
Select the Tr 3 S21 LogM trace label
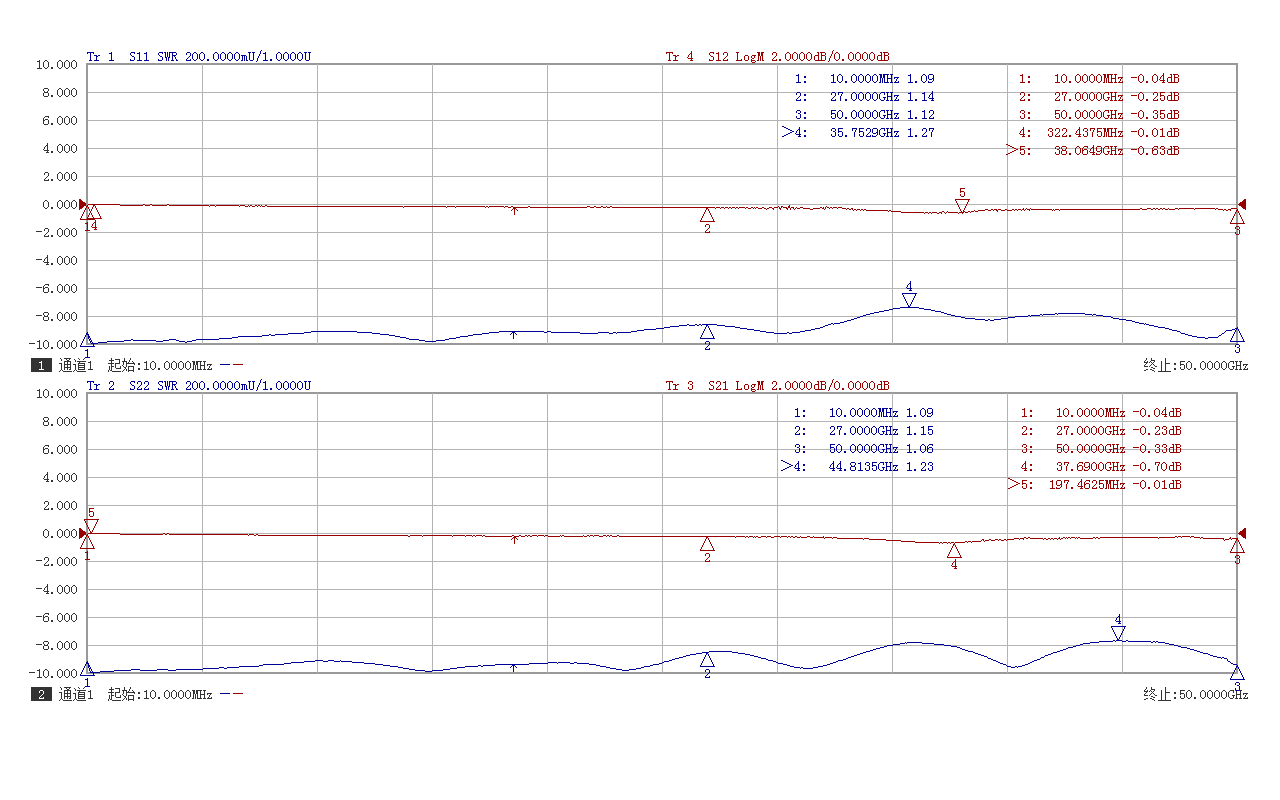(777, 386)
